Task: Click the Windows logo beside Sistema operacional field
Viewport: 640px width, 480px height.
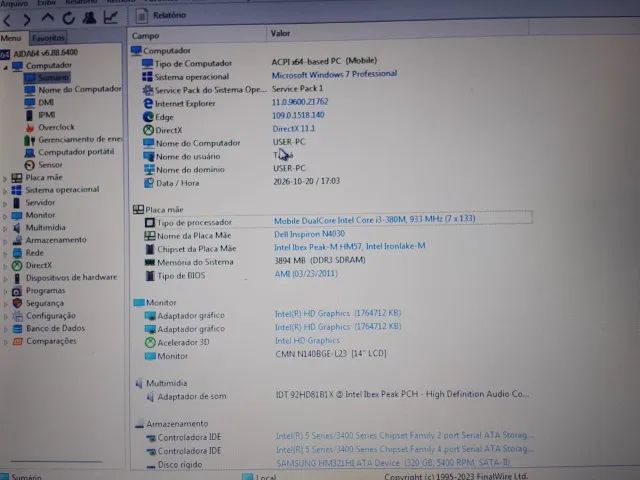Action: tap(147, 77)
